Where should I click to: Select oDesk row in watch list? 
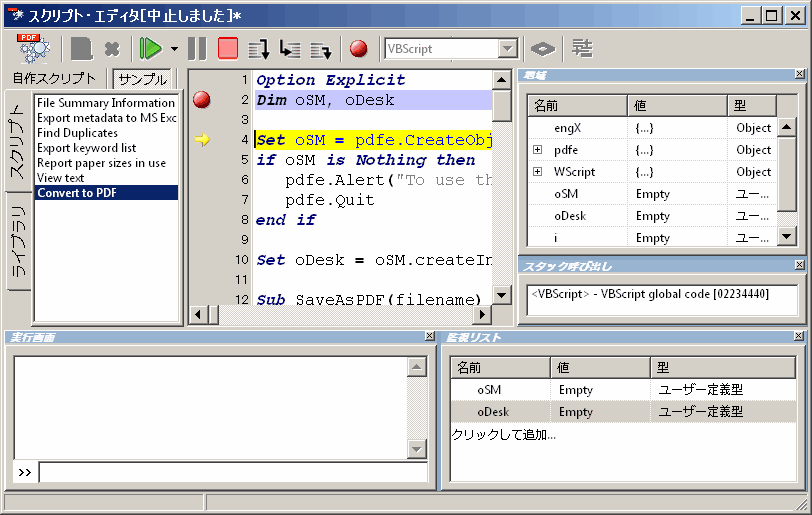[624, 412]
